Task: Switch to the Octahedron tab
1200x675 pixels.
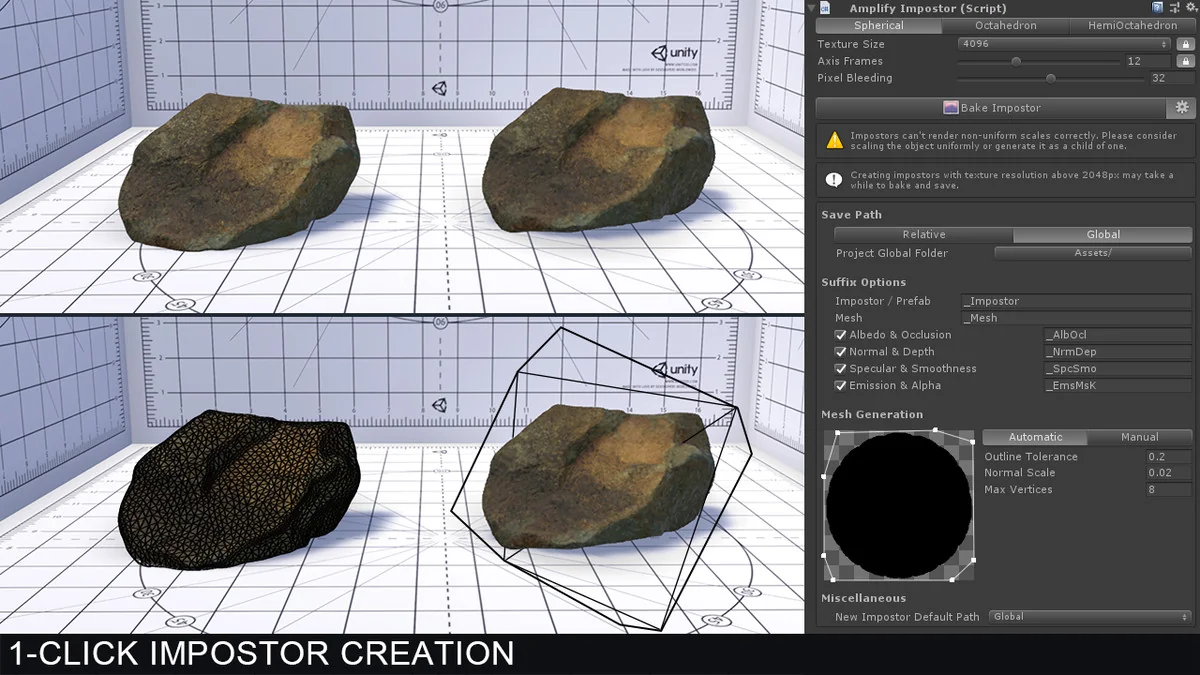Action: coord(1005,26)
